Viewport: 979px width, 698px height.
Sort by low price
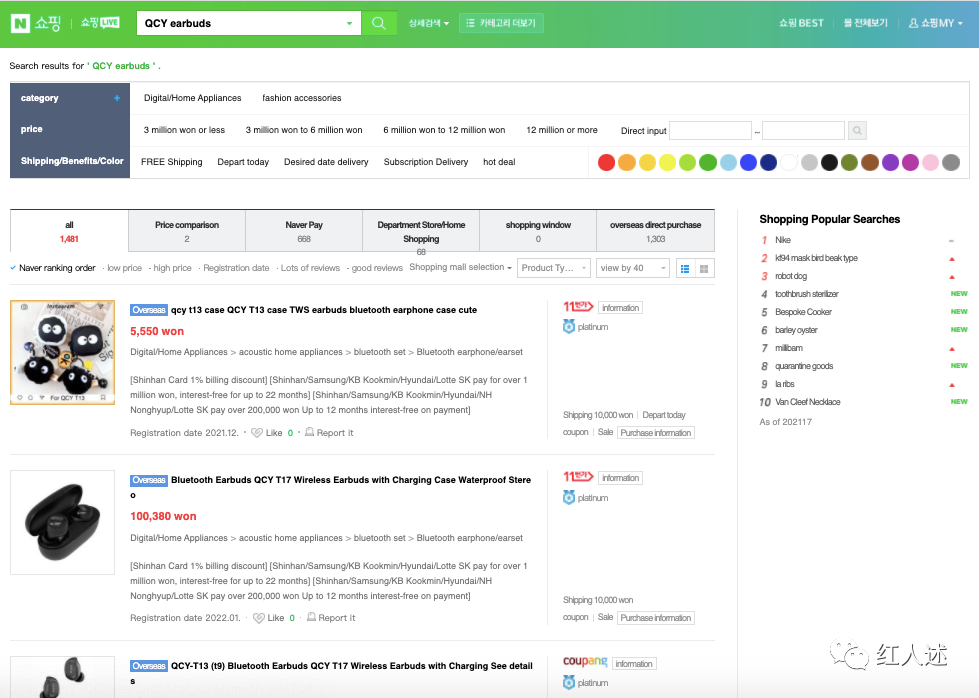pos(124,268)
